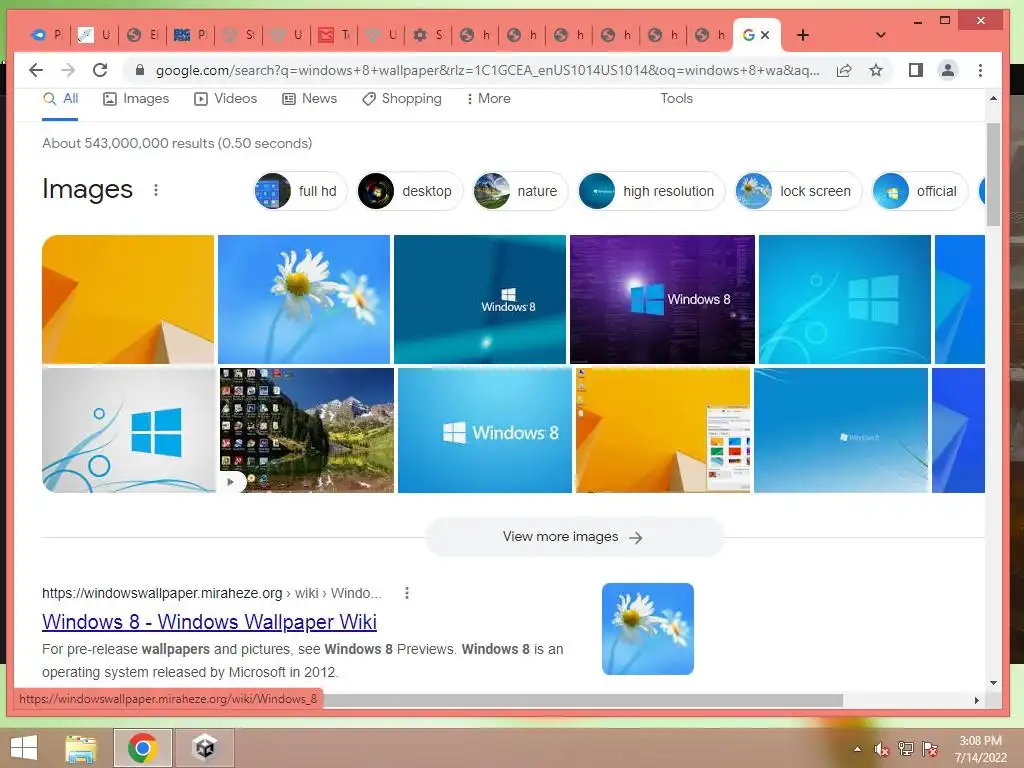Click the Chrome taskbar icon
The width and height of the screenshot is (1024, 768).
(x=143, y=748)
